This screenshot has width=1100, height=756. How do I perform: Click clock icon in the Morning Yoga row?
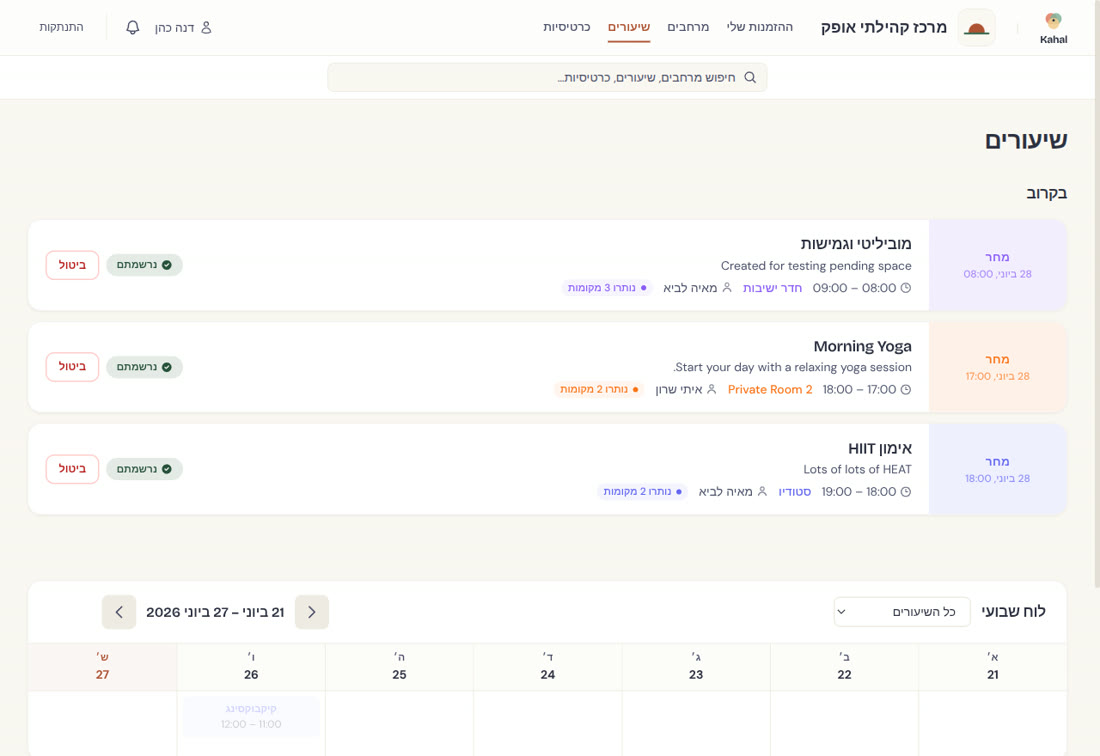point(906,389)
